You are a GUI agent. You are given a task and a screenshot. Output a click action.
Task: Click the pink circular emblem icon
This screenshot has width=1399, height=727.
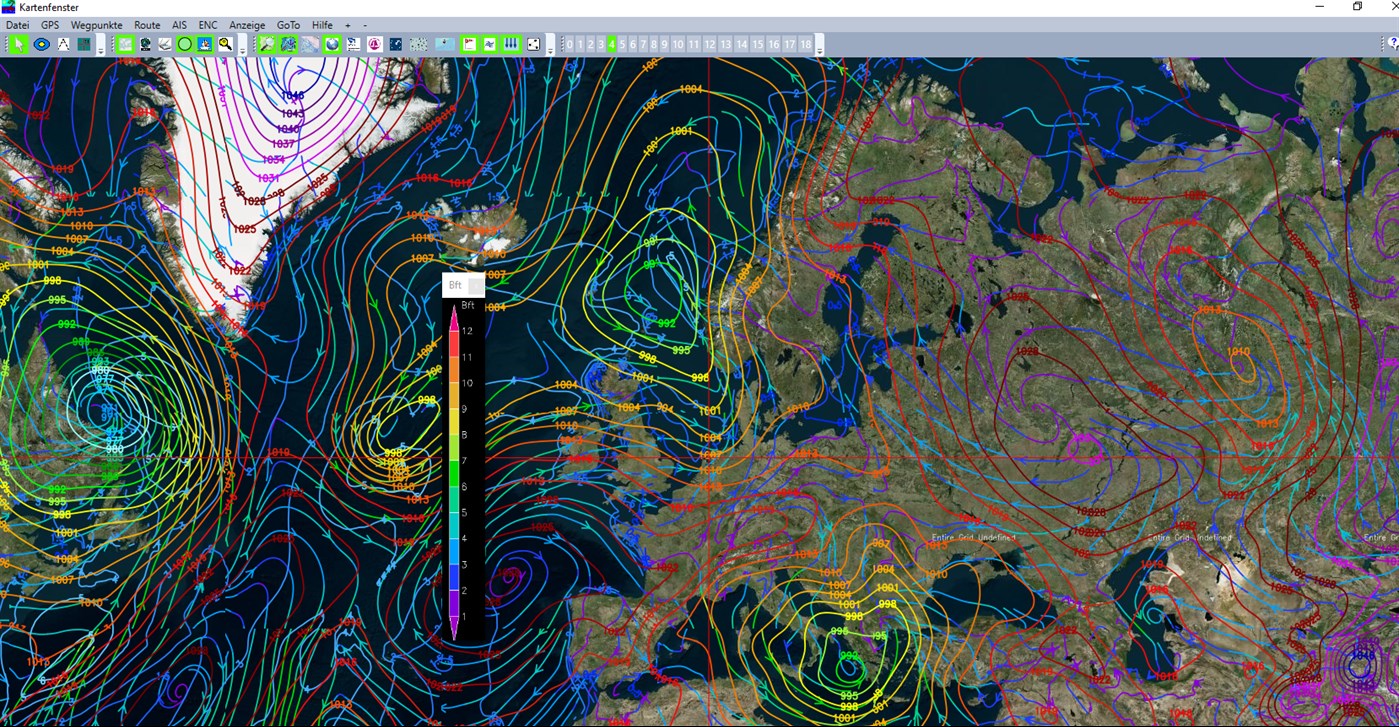375,44
